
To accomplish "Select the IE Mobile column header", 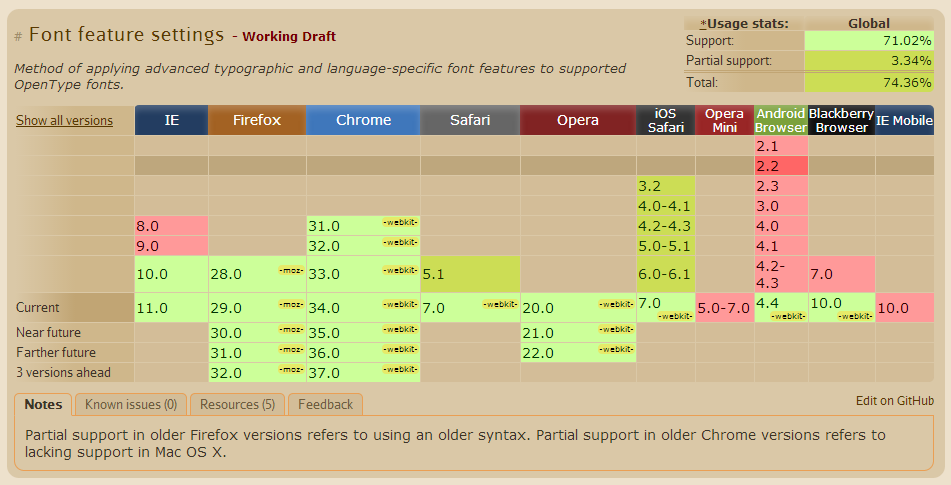I will click(x=904, y=120).
